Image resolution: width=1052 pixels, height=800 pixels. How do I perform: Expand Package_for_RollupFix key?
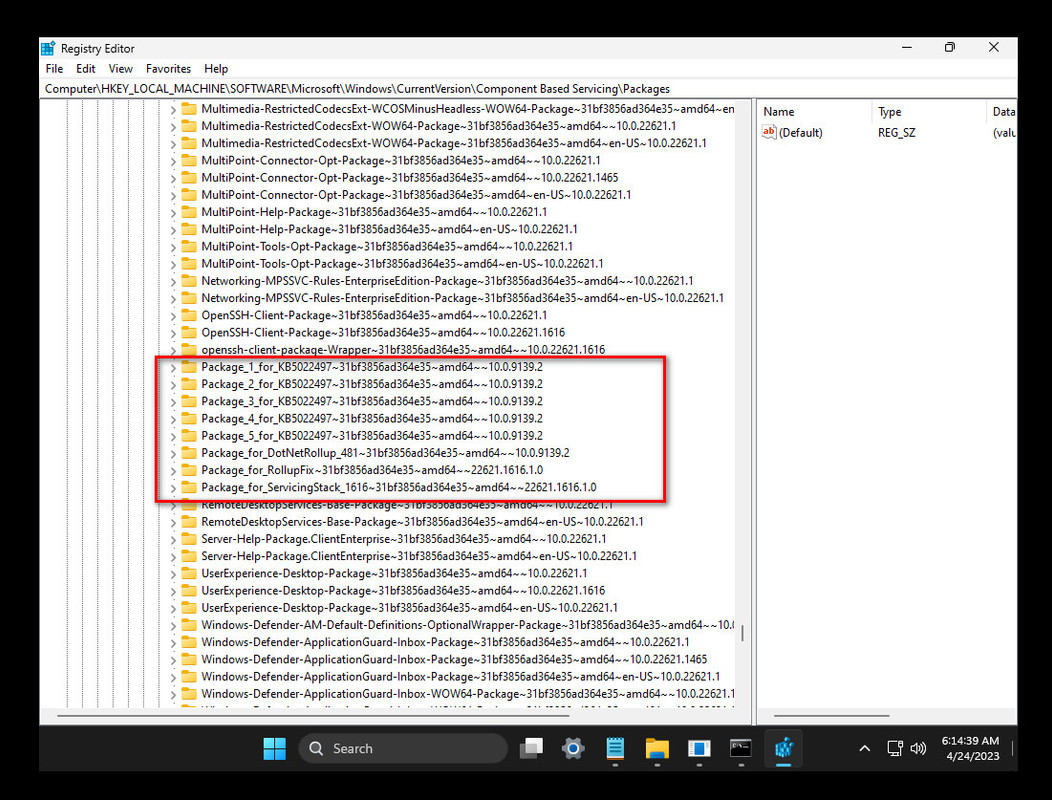[172, 470]
